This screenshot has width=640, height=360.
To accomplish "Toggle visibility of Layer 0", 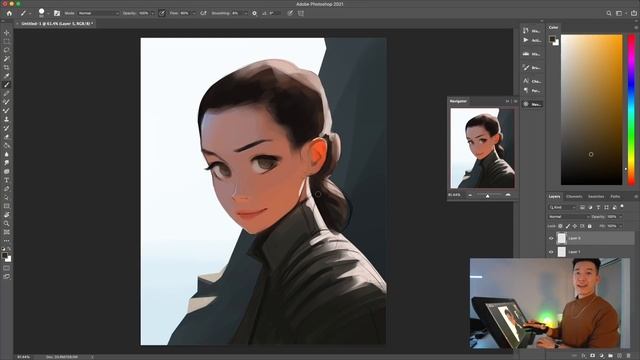I will [551, 238].
